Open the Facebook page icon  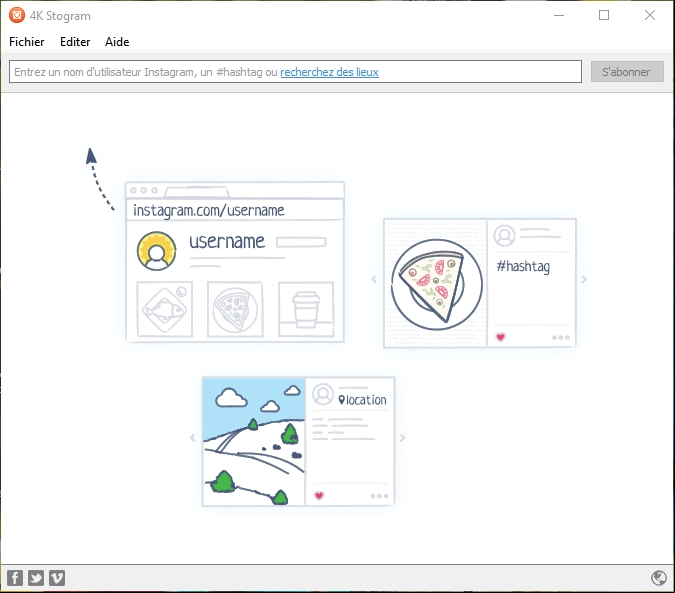[15, 578]
